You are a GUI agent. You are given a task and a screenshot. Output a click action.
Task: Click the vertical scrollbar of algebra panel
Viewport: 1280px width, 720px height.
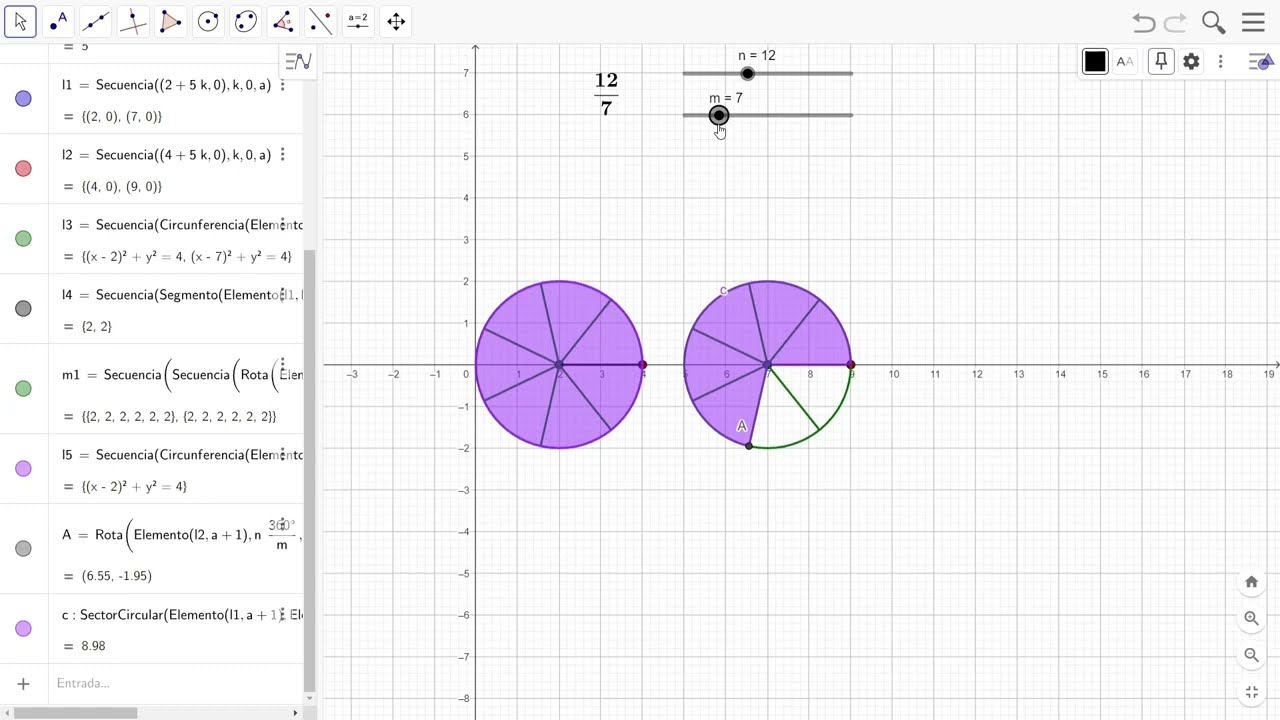click(309, 470)
